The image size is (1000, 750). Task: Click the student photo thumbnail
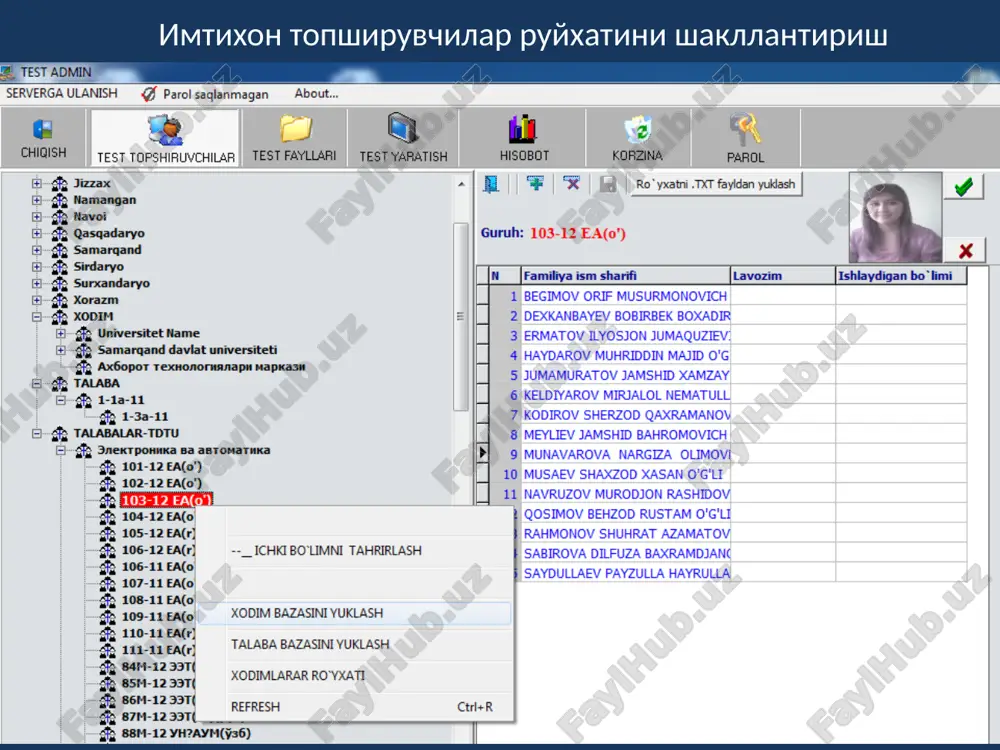(x=895, y=217)
